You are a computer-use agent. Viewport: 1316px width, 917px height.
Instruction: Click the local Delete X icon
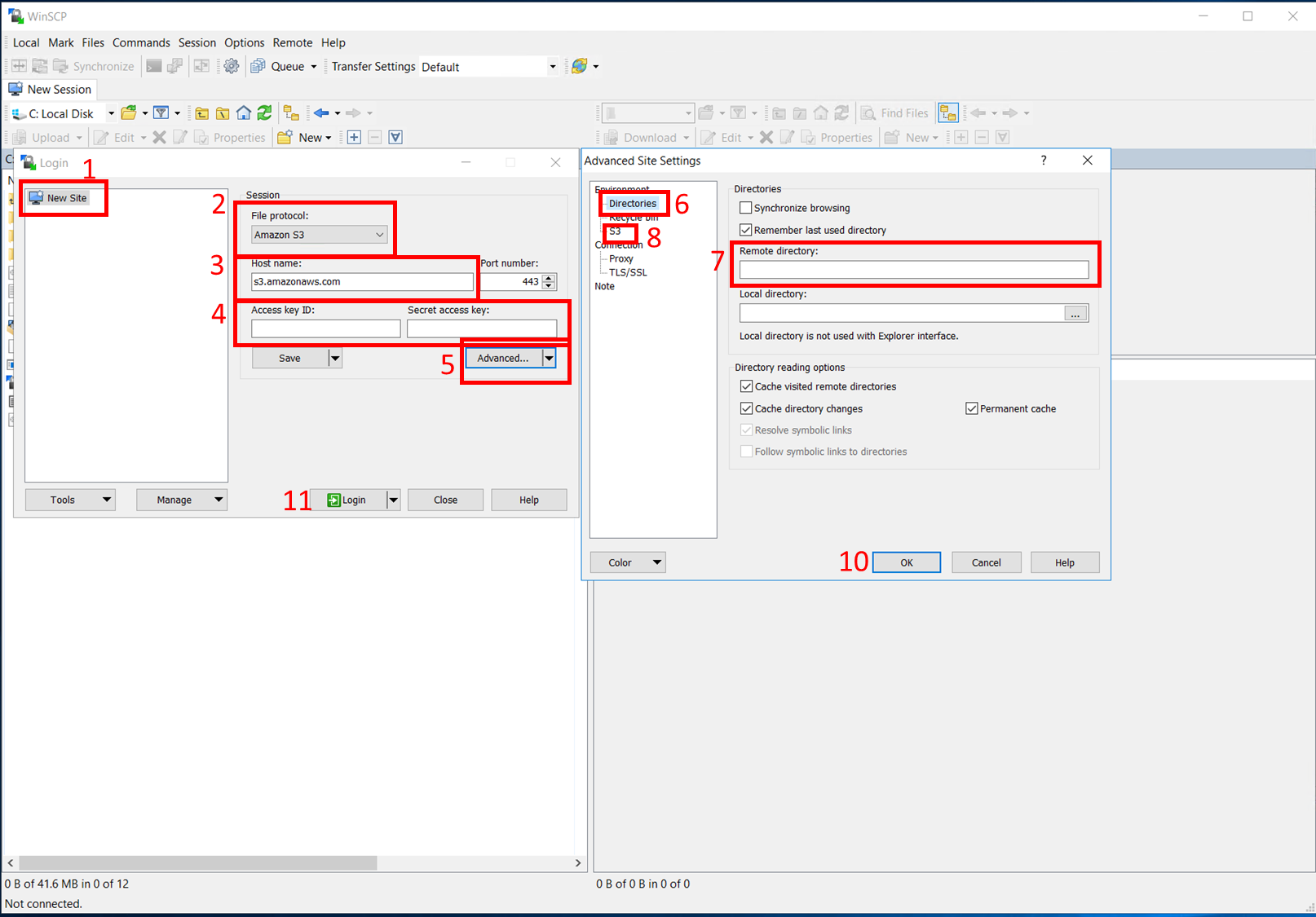160,137
